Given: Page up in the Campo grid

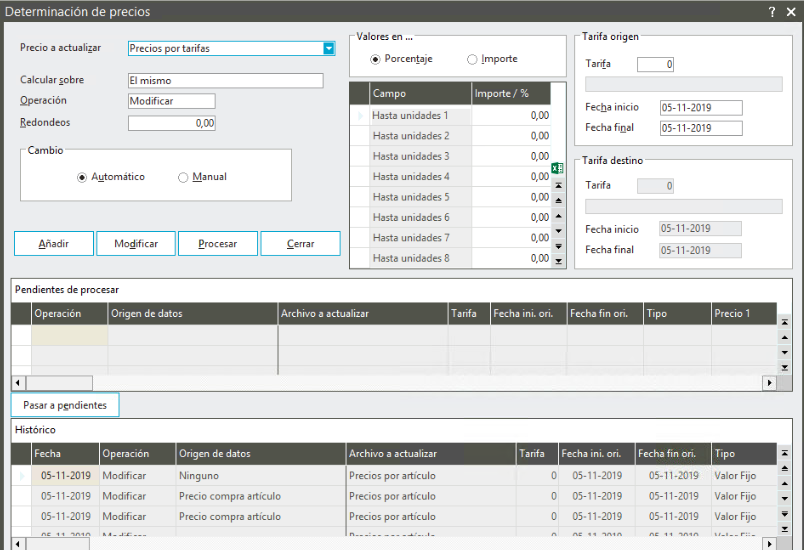Looking at the screenshot, I should click(x=558, y=201).
